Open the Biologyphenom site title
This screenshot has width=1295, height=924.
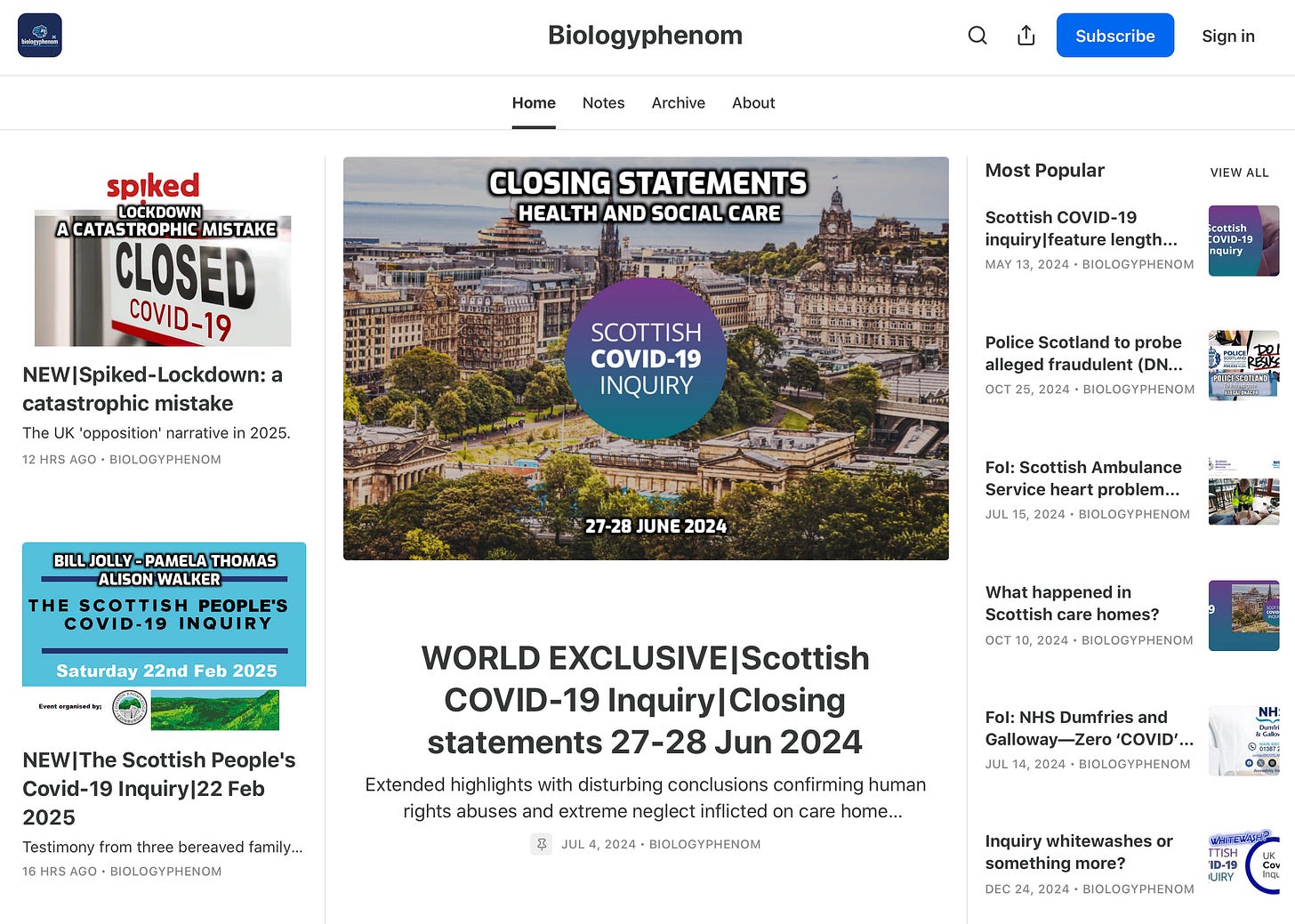[x=645, y=35]
